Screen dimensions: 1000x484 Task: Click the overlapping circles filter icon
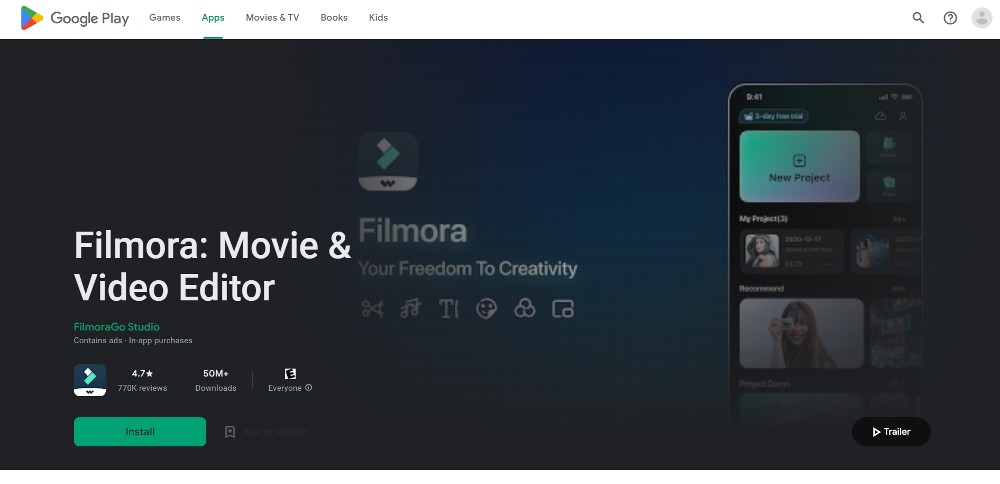click(525, 309)
